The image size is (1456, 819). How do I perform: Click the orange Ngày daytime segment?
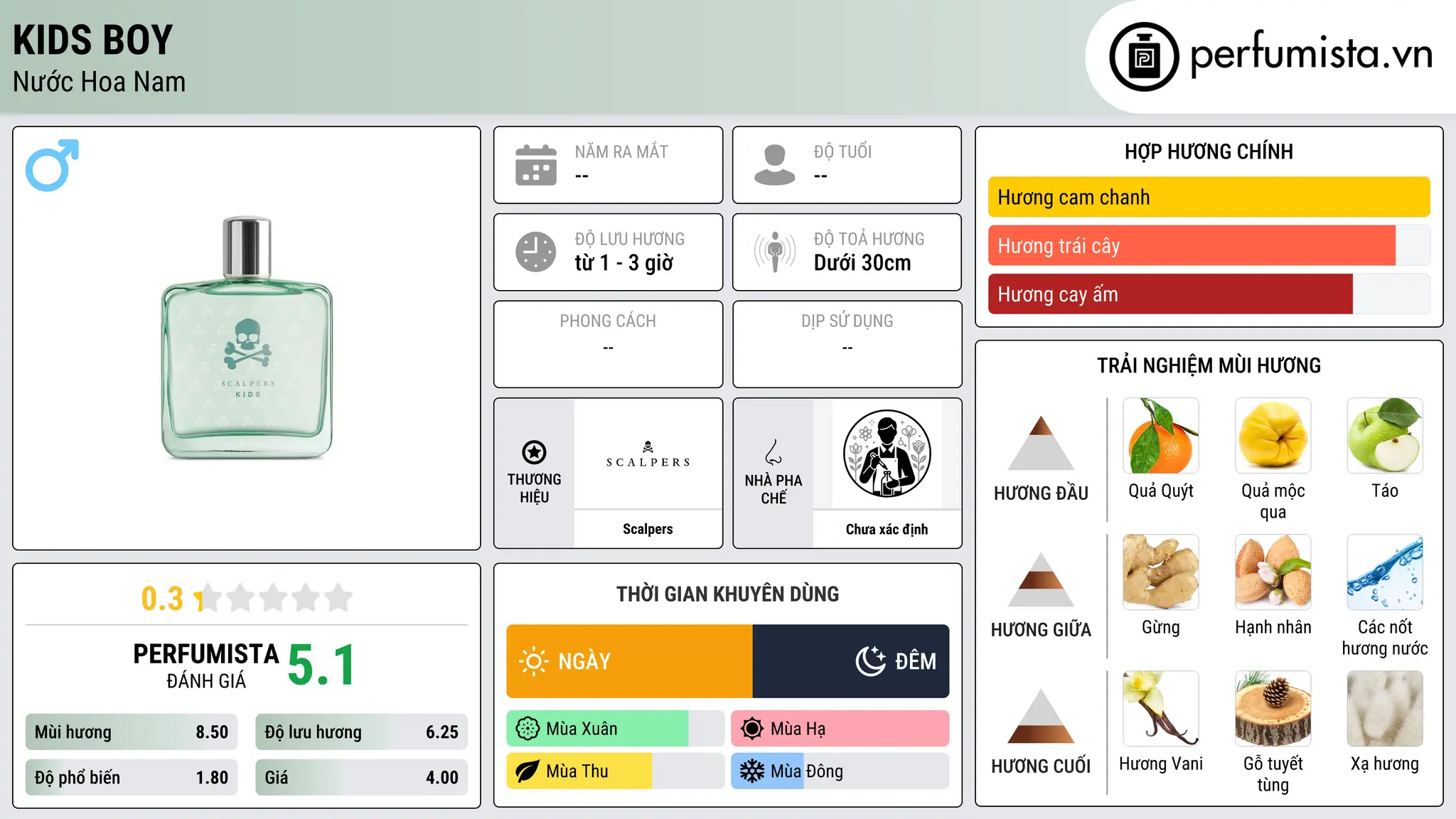(x=630, y=661)
